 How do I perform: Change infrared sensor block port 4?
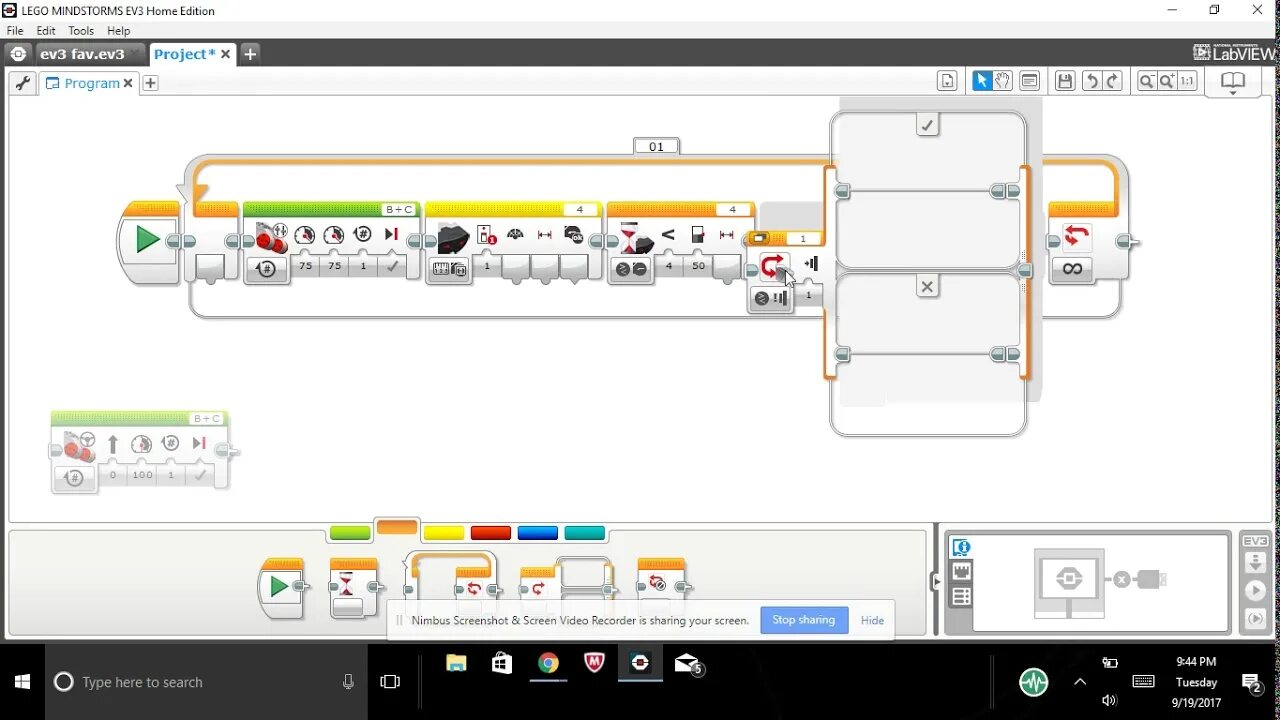pos(579,209)
